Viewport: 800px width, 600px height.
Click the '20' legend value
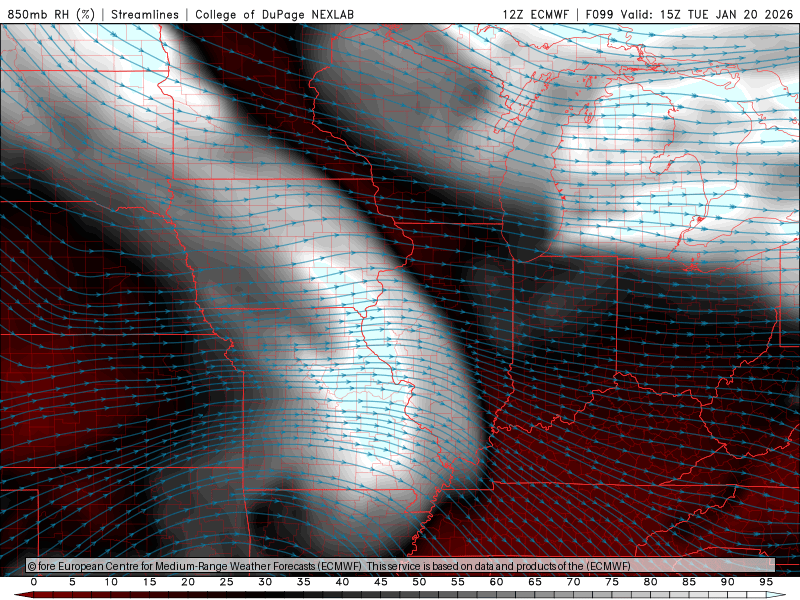[188, 582]
